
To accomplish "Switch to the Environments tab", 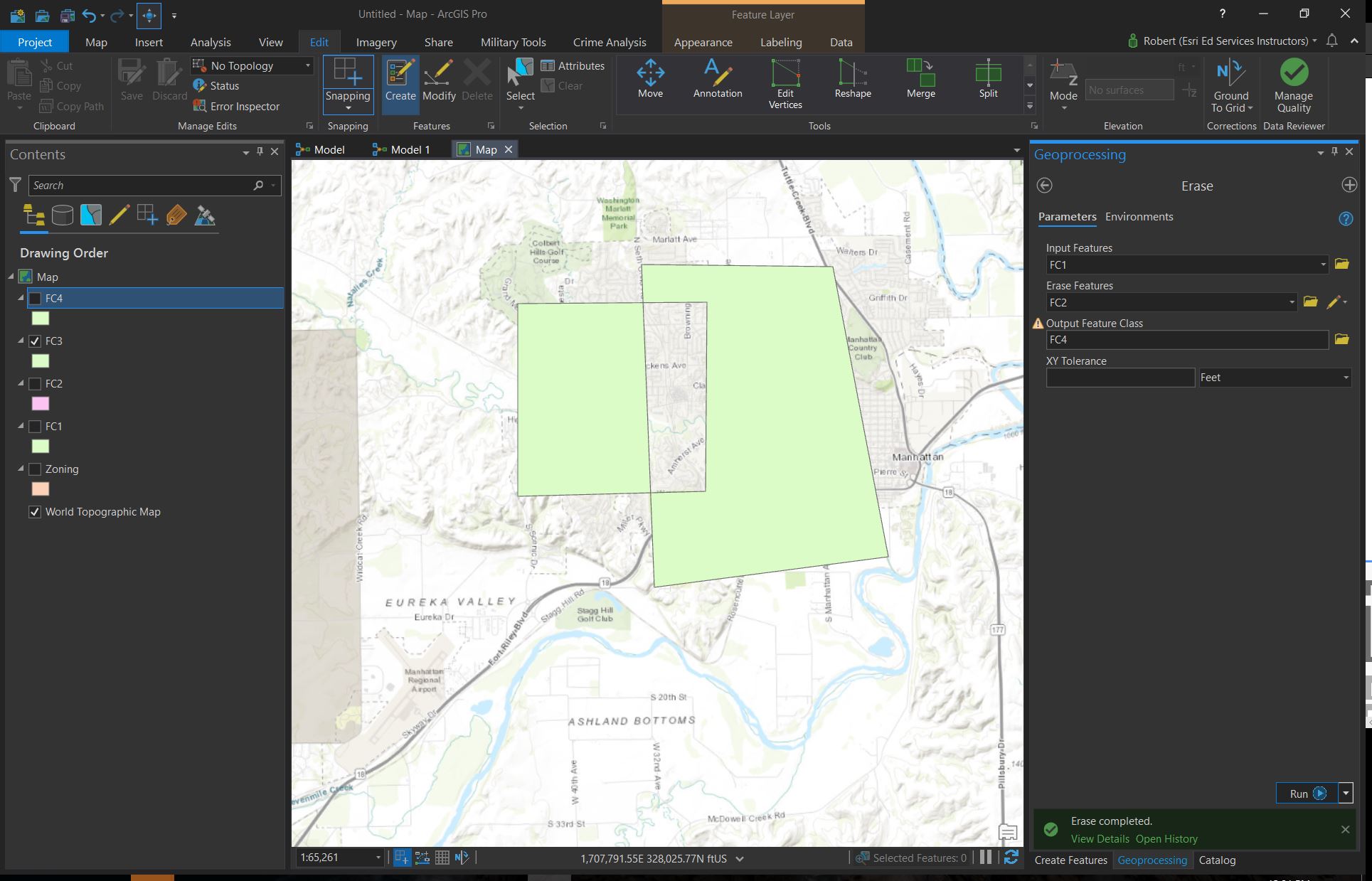I will (x=1139, y=217).
